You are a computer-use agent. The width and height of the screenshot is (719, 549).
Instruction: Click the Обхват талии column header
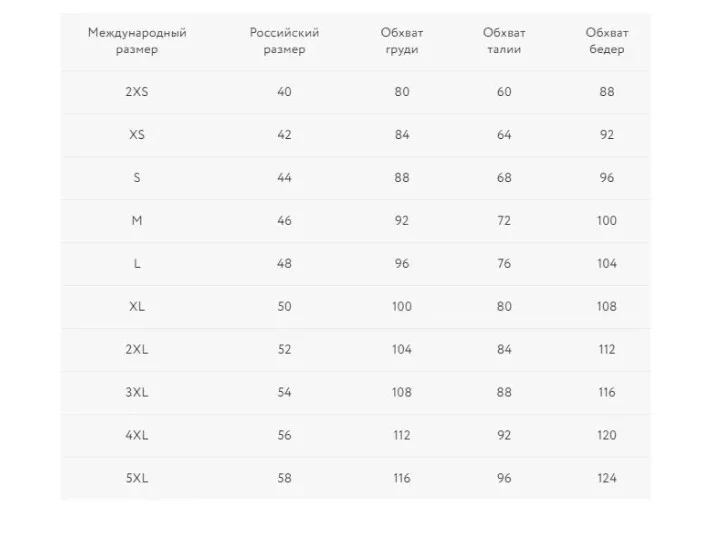coord(504,41)
